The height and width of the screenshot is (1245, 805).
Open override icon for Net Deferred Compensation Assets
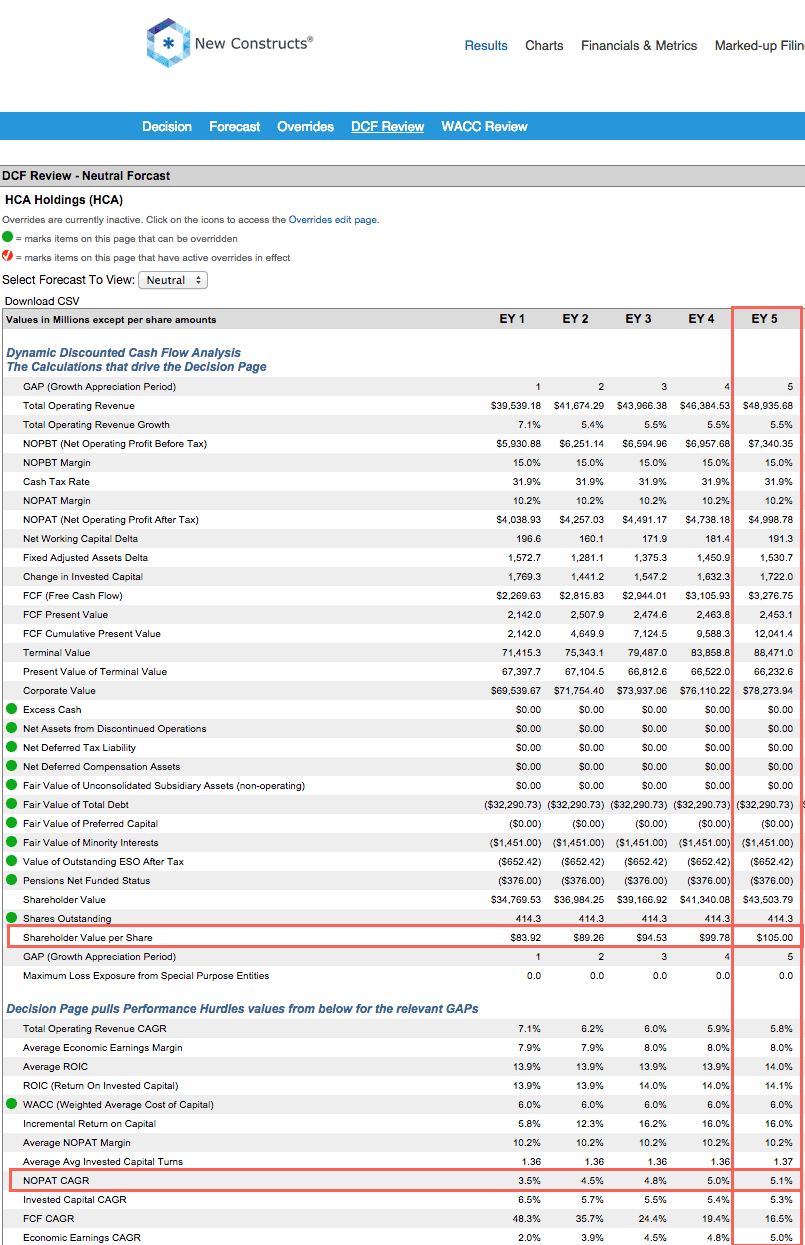pos(12,766)
